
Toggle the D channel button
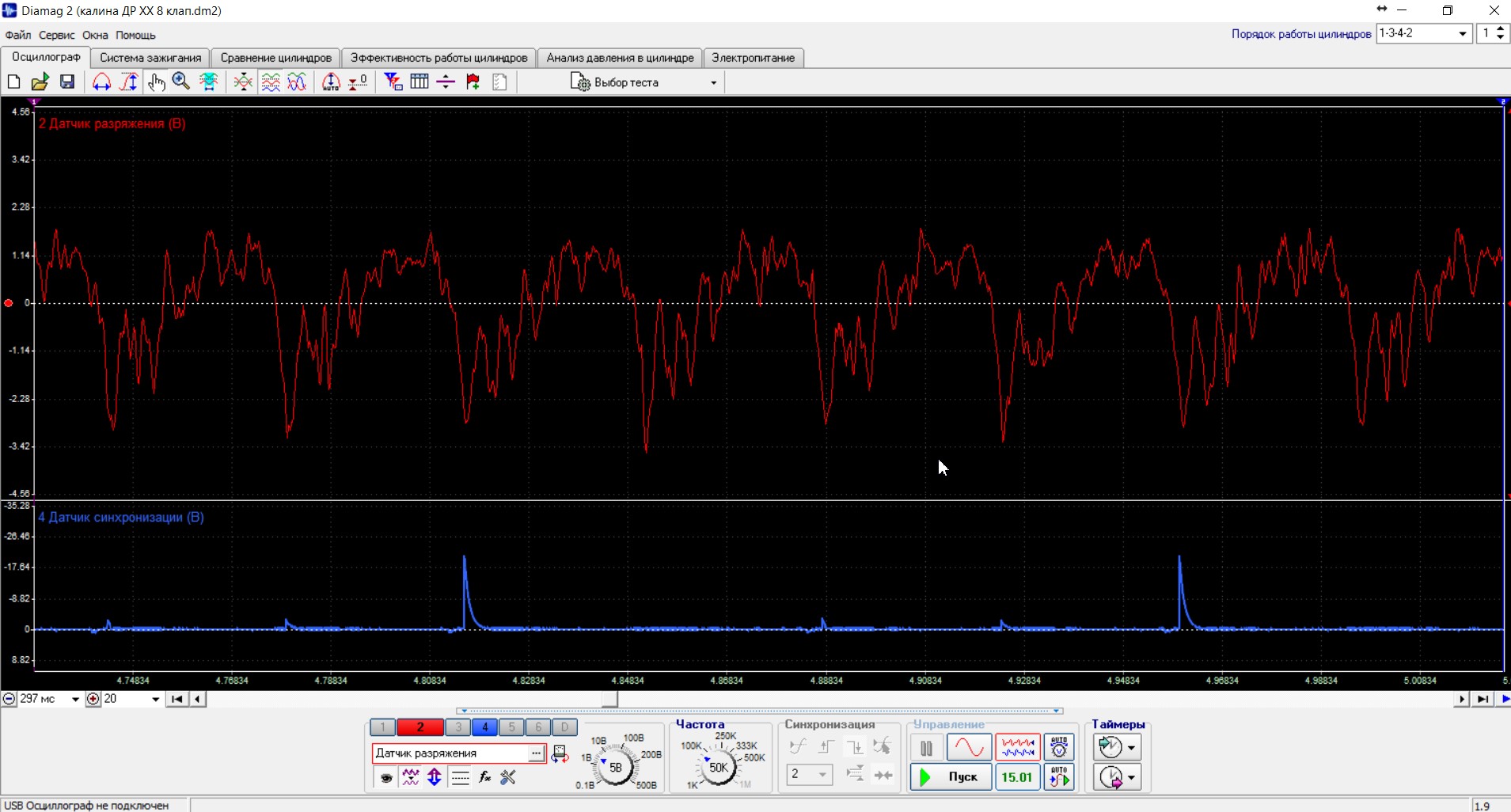coord(564,727)
